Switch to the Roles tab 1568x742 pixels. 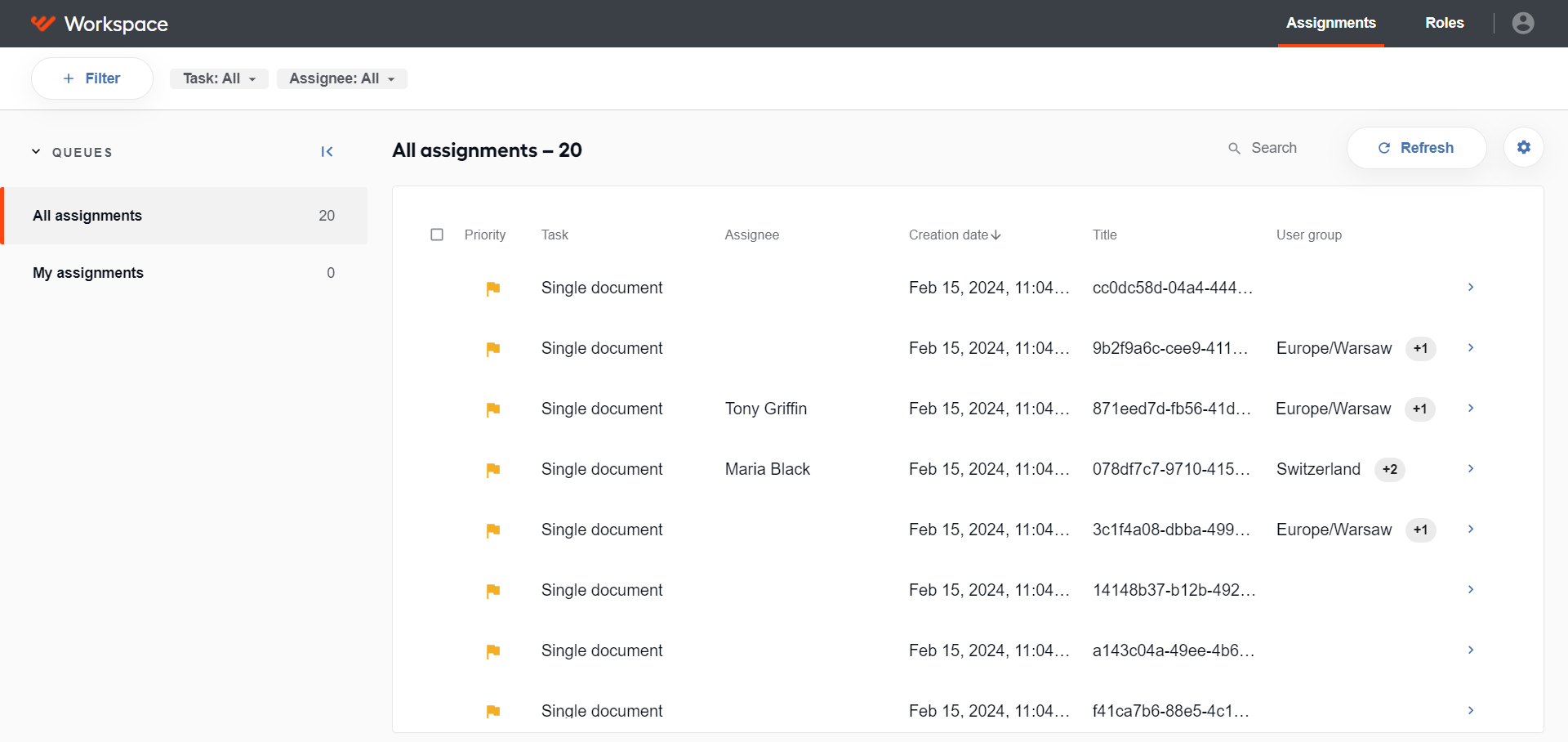click(x=1445, y=23)
